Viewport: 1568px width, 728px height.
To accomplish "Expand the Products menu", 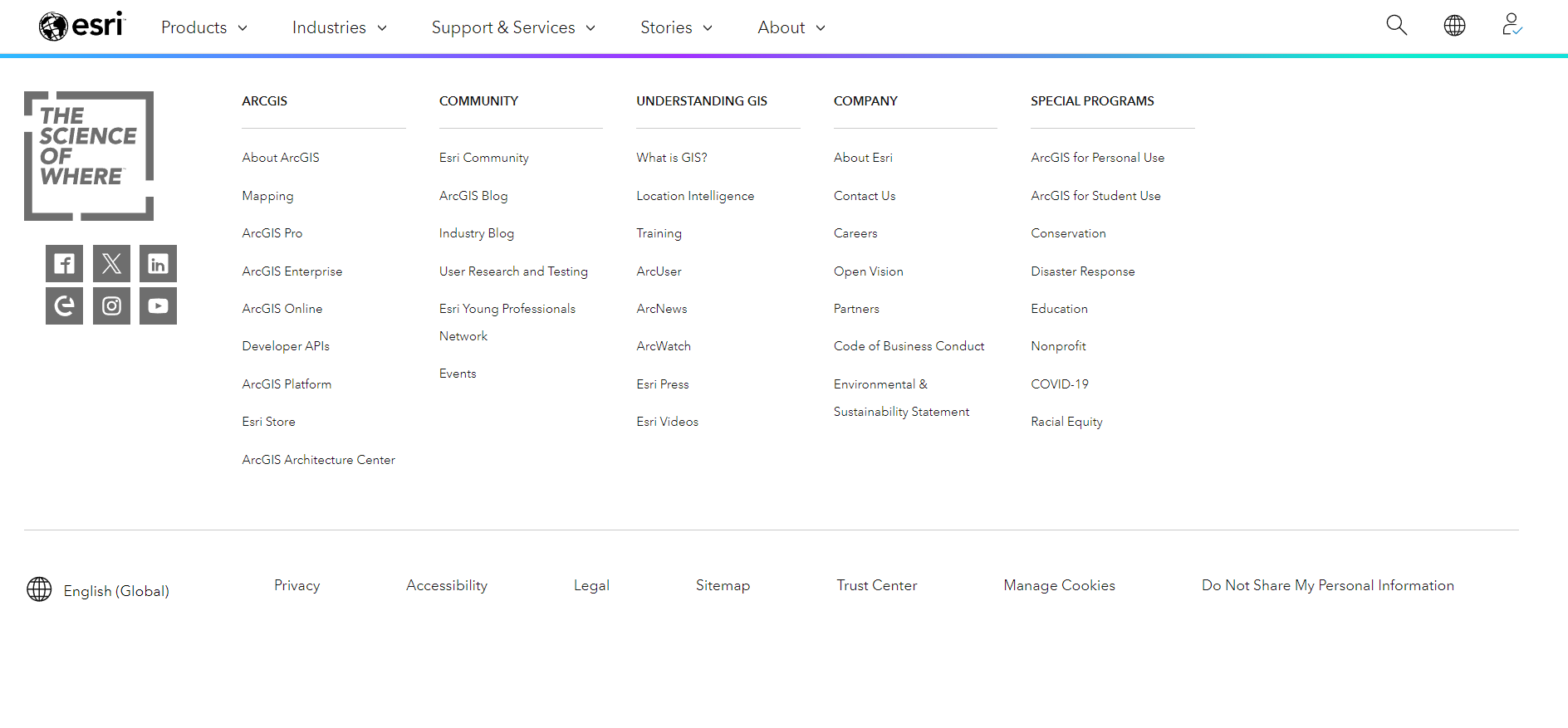I will coord(204,27).
